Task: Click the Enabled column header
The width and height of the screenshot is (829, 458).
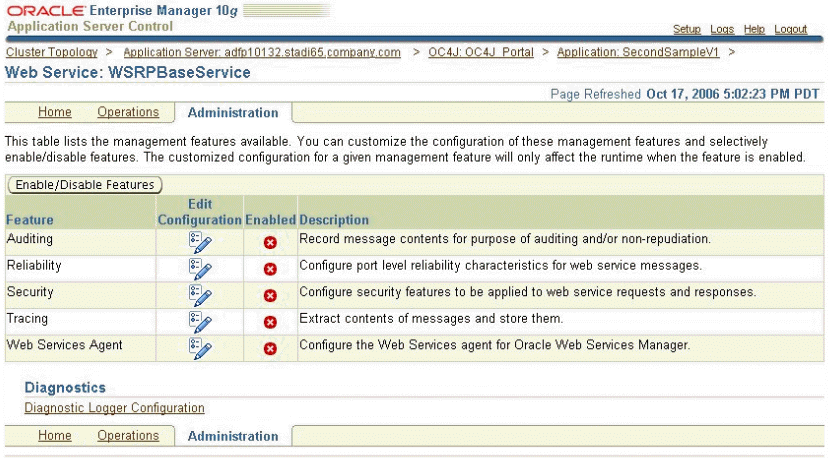Action: coord(271,220)
